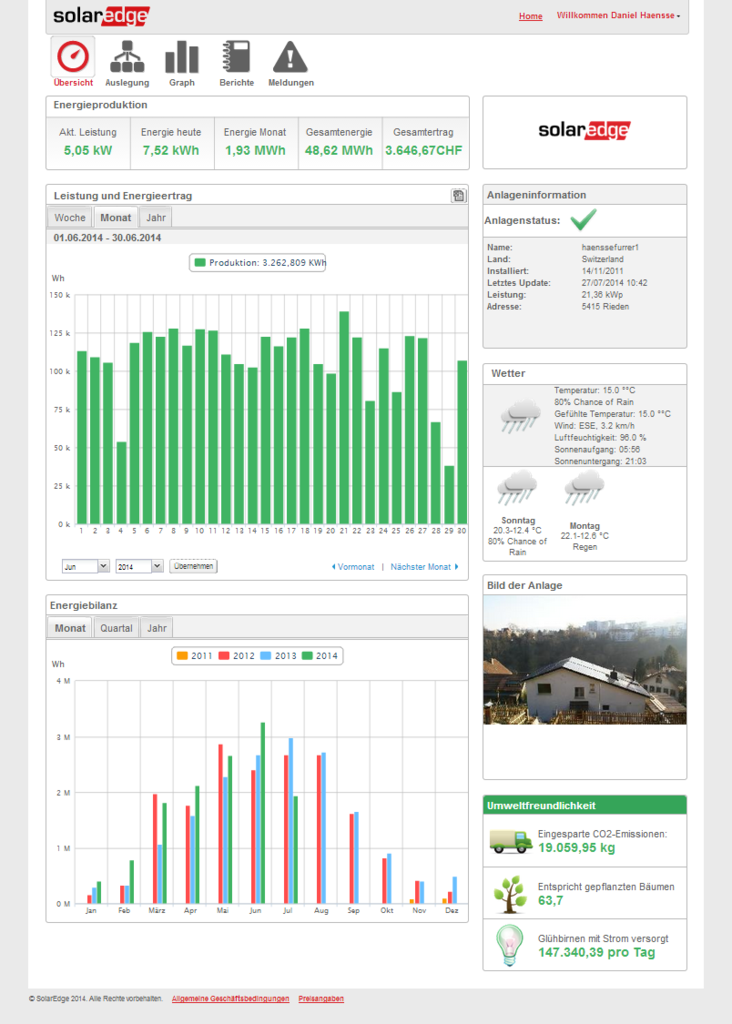
Task: Open the Auslegung layout icon
Action: (127, 58)
